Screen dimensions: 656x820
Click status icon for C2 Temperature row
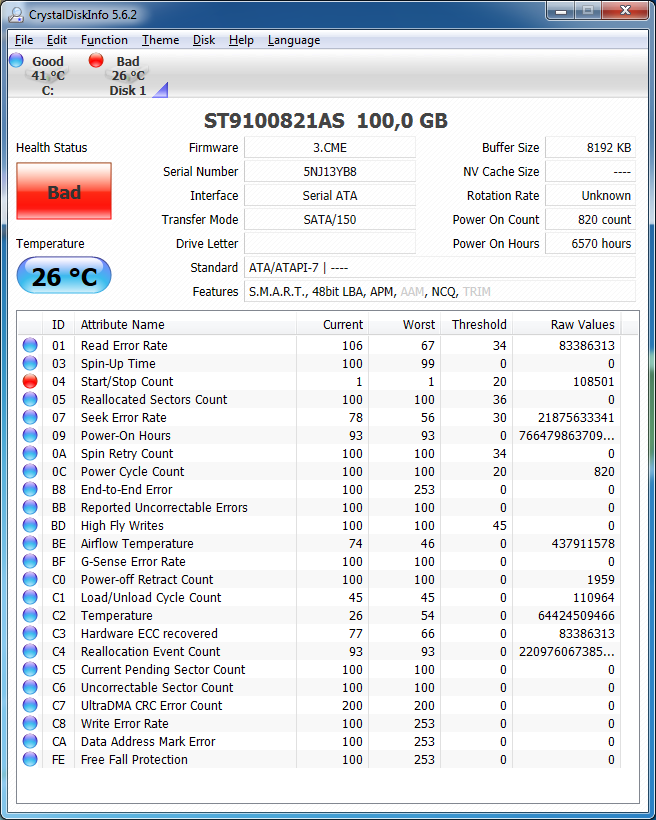point(30,615)
